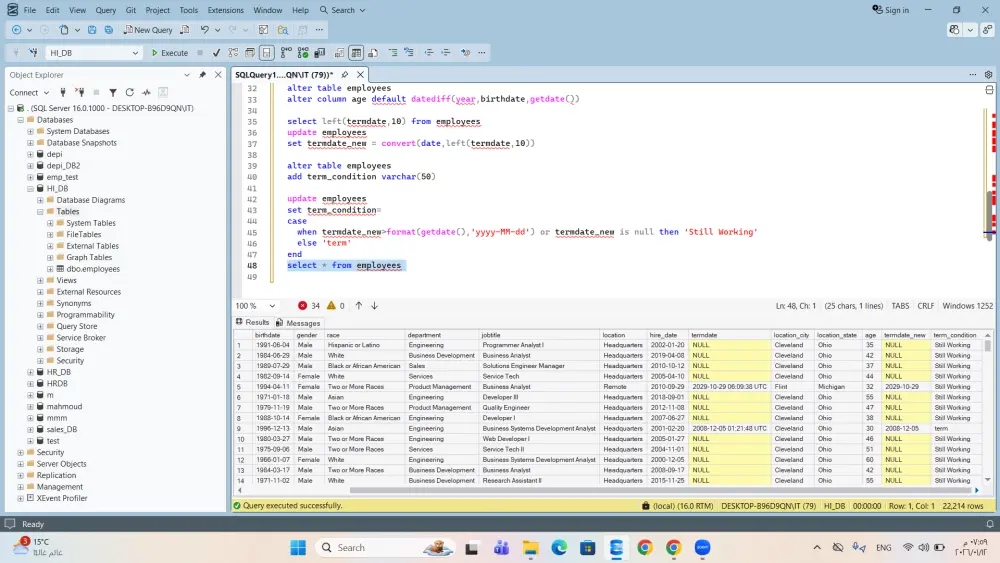The height and width of the screenshot is (563, 1000).
Task: Click Display Estimated Execution Plan icon
Action: (233, 53)
